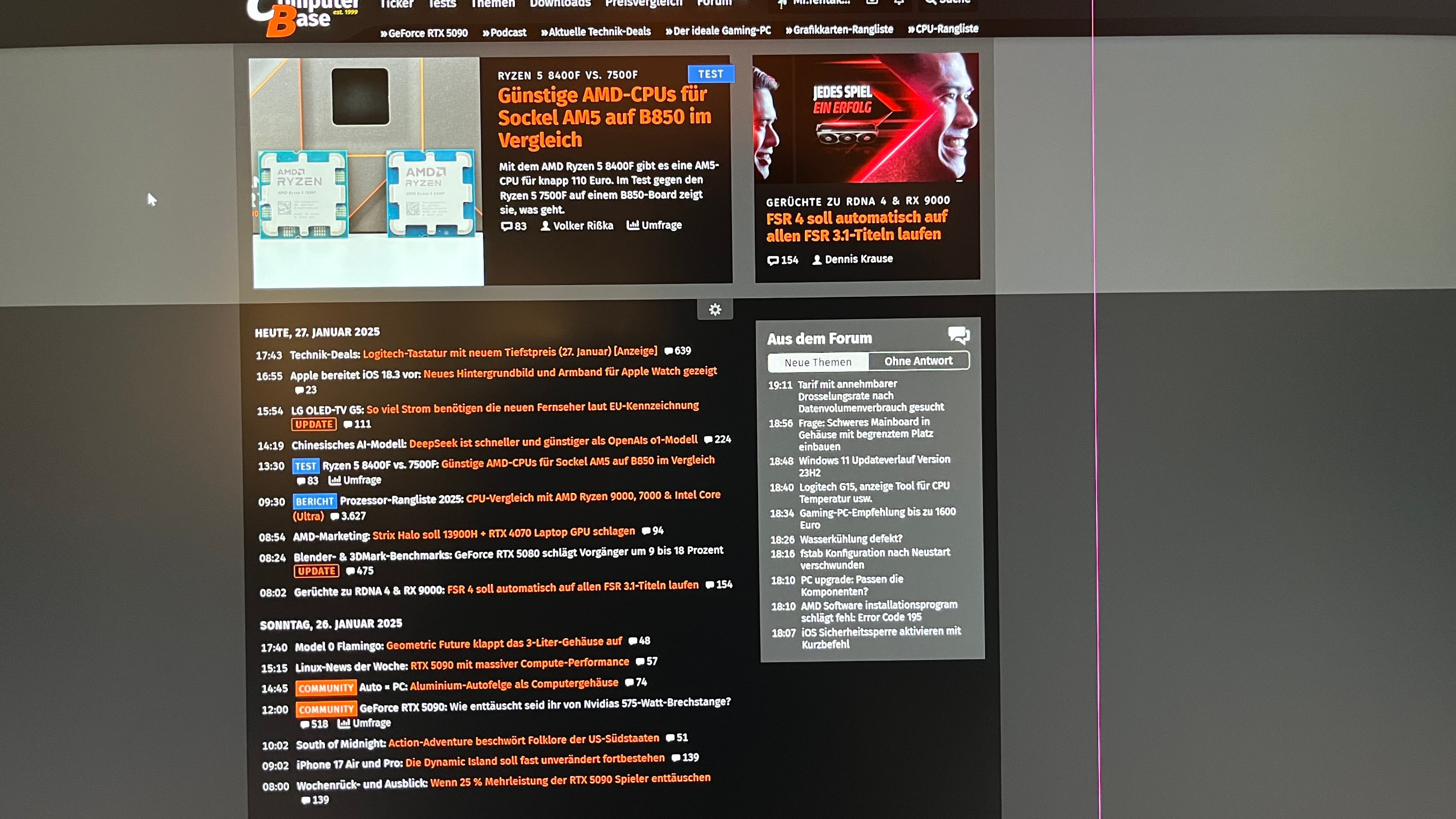Image resolution: width=1456 pixels, height=819 pixels.
Task: Click the red FSR 4 article thumbnail
Action: pyautogui.click(x=866, y=119)
